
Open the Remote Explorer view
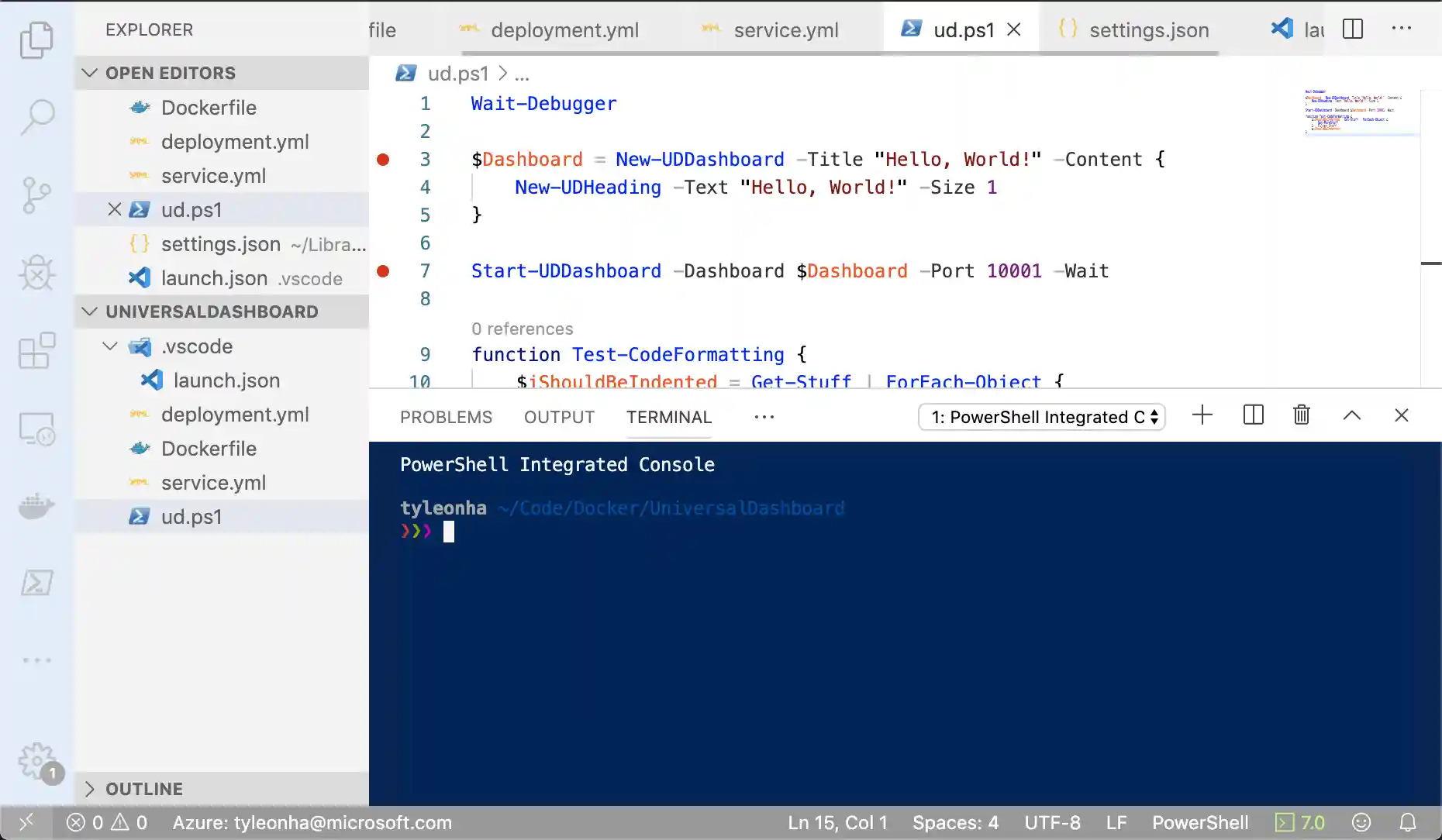(x=36, y=428)
